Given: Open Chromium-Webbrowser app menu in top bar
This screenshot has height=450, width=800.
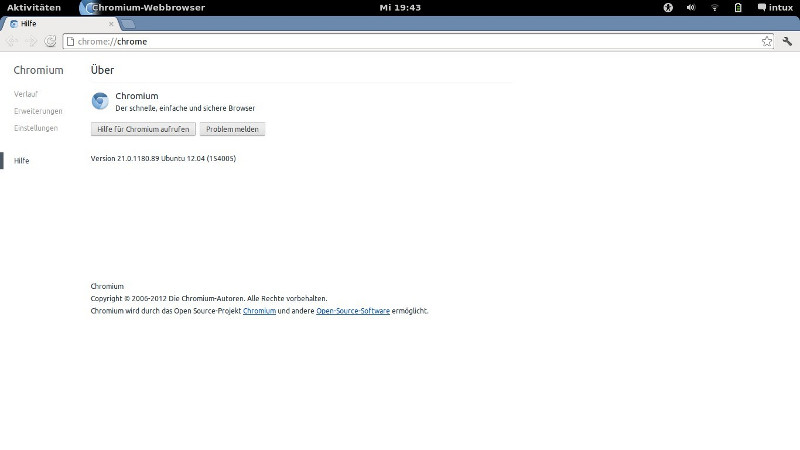Looking at the screenshot, I should pyautogui.click(x=142, y=8).
